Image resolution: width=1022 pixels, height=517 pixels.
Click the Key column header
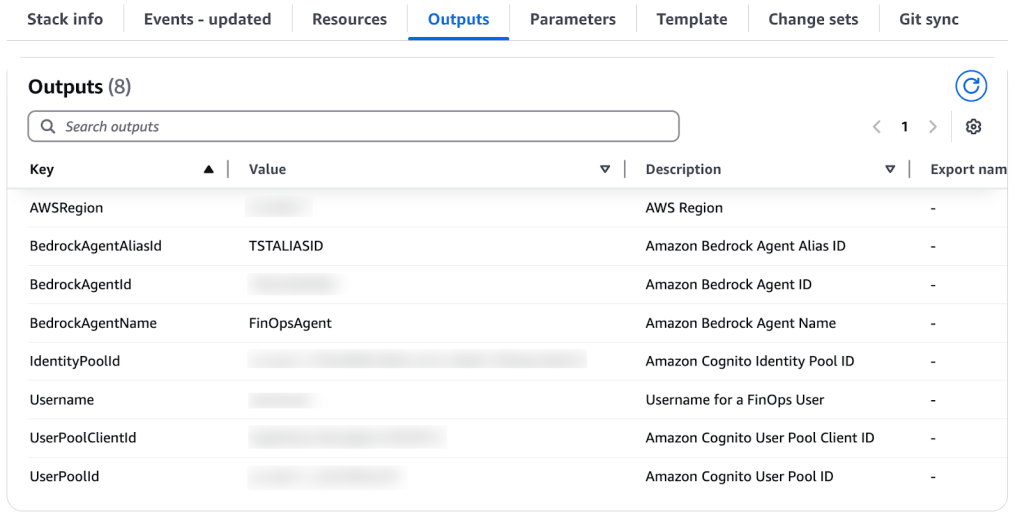click(42, 170)
